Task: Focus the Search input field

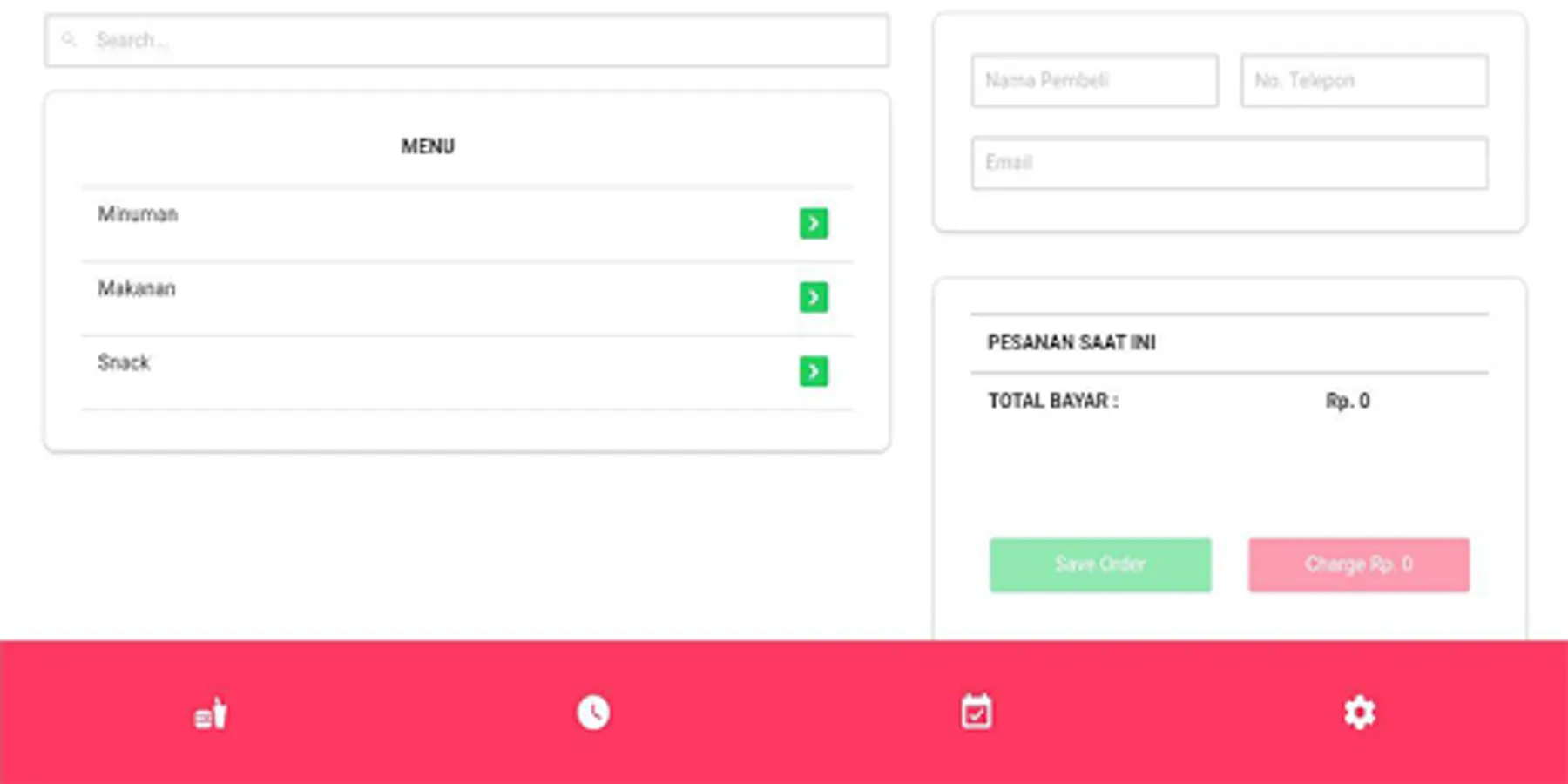Action: click(467, 40)
